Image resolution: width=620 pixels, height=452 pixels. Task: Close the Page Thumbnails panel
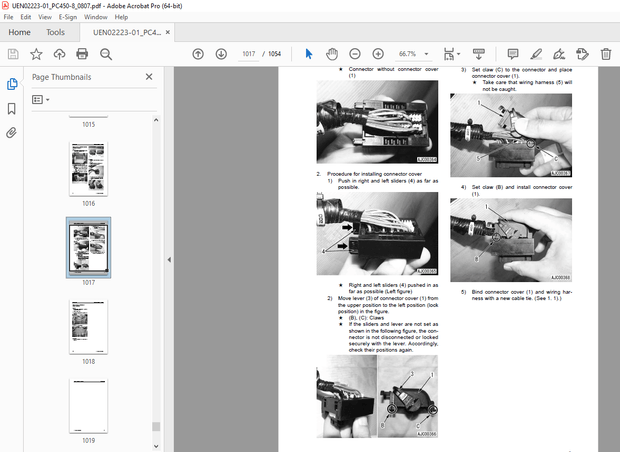tap(149, 77)
